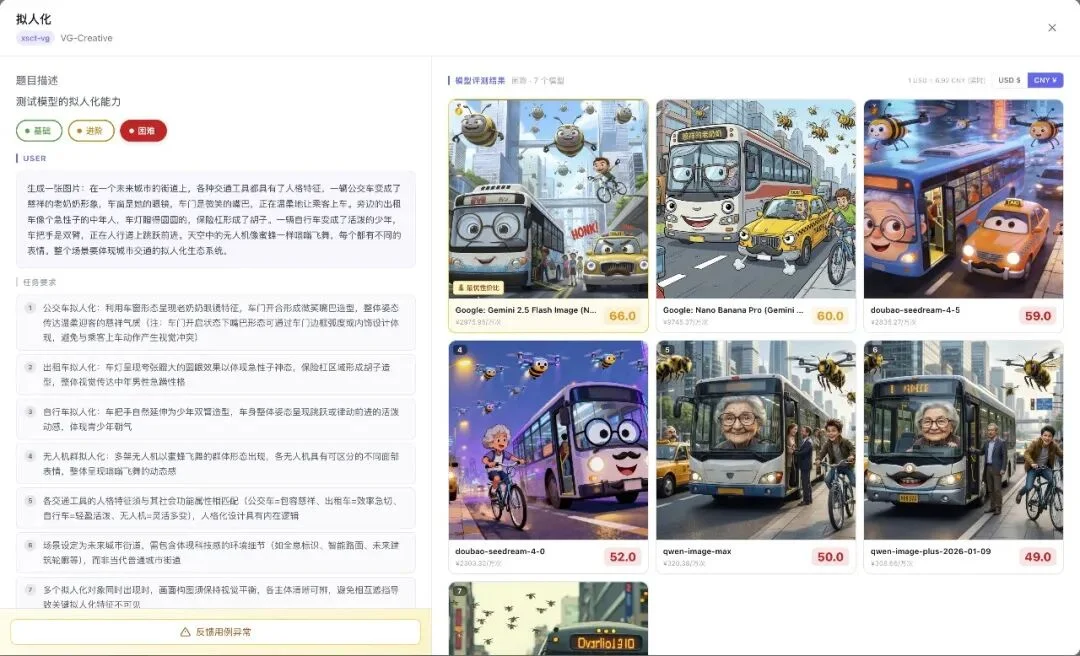
Task: Click the green dot icon inside the 基础 tag
Action: (25, 130)
